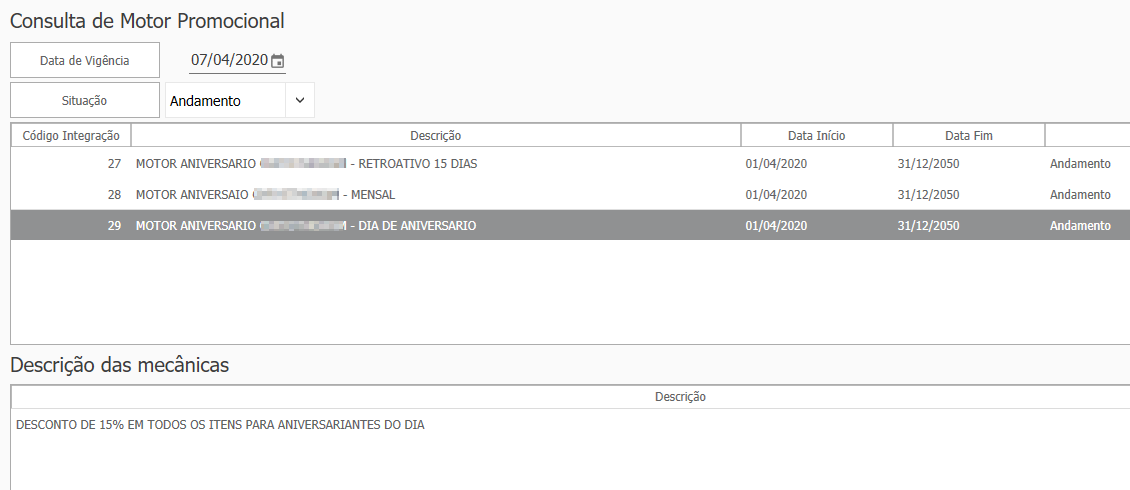
Task: Click integration code 27 cell
Action: click(114, 163)
